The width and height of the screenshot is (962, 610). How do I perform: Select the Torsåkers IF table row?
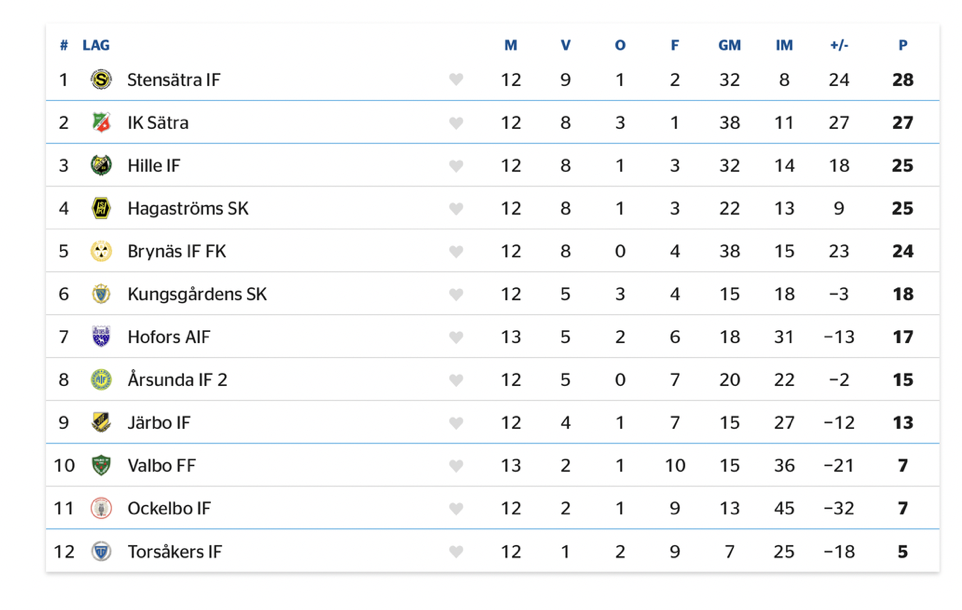click(493, 552)
